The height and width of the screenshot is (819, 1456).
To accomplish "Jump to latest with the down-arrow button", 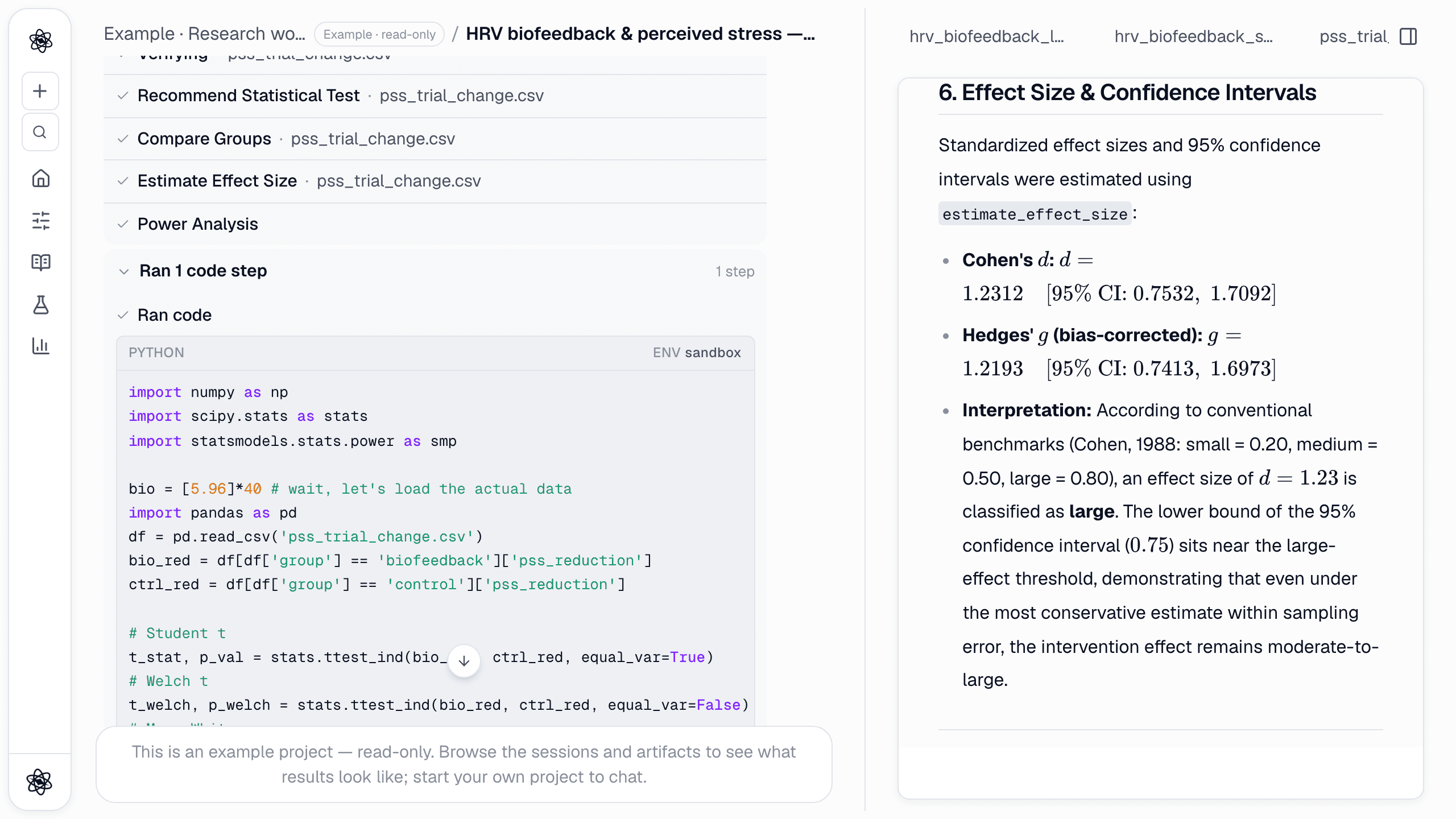I will tap(464, 661).
